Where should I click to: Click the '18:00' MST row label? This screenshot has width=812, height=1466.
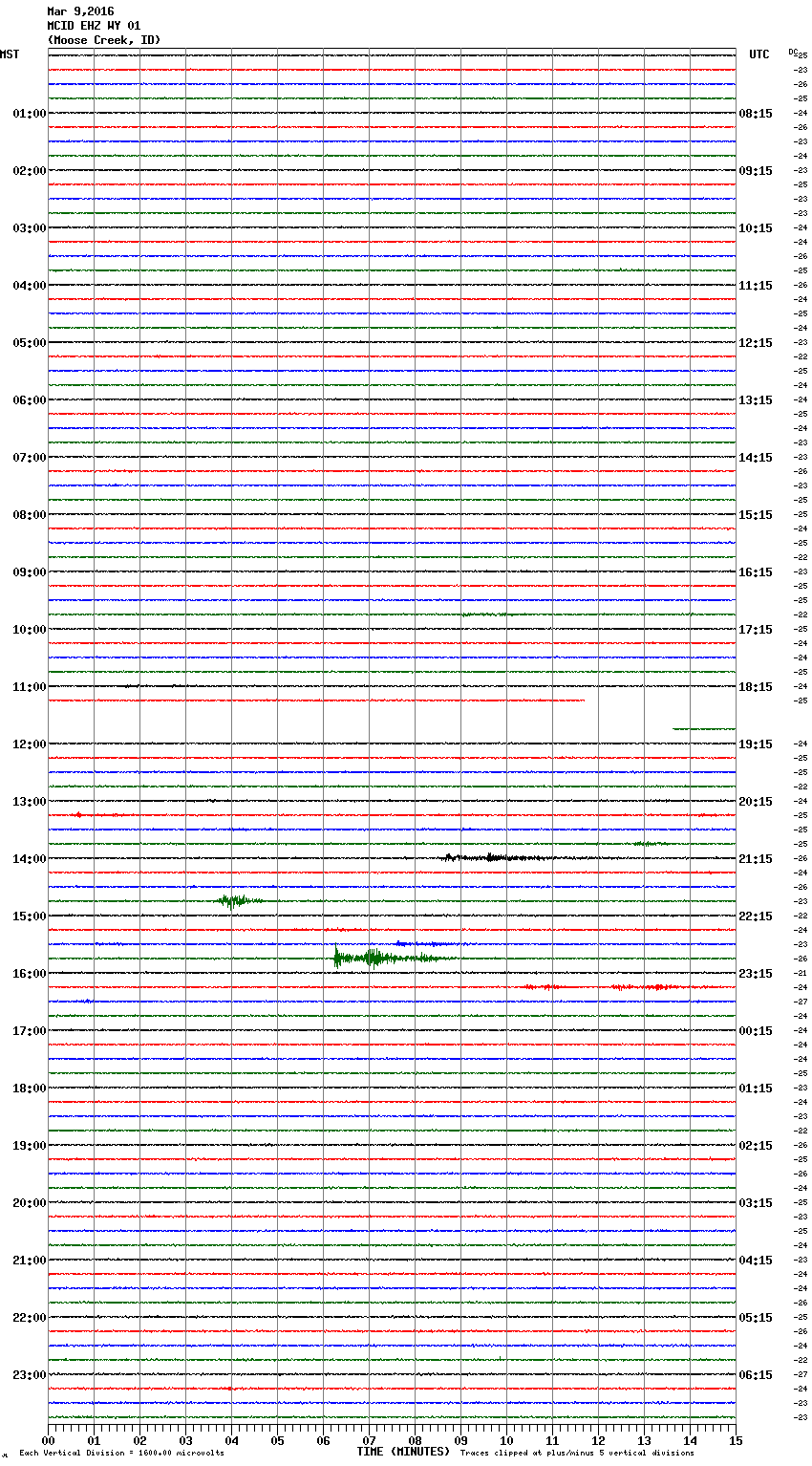click(30, 1089)
